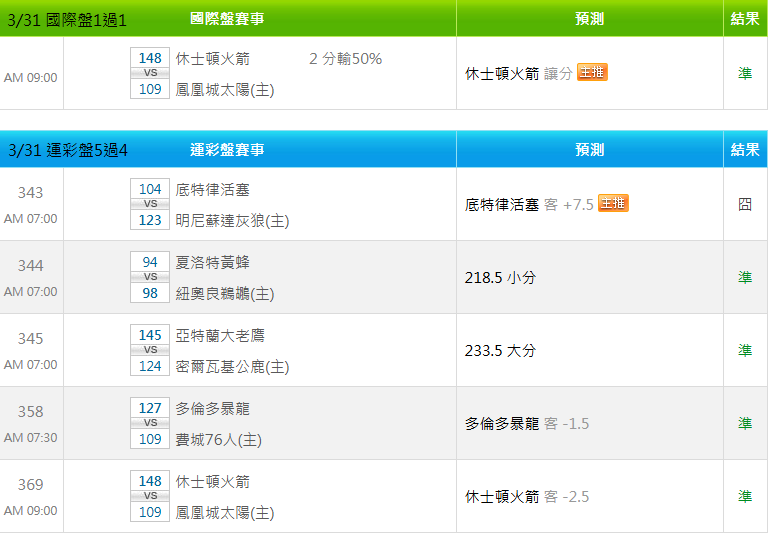Click team 鳳凰城太陽(主) in 國際盤賽事 row
Viewport: 768px width, 533px height.
[x=225, y=90]
